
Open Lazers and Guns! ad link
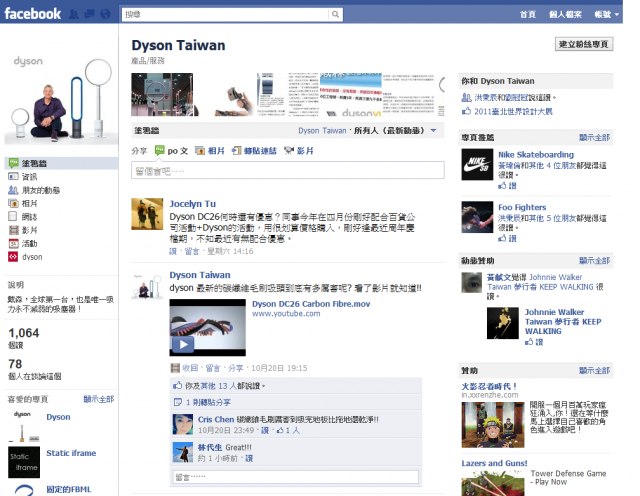494,463
